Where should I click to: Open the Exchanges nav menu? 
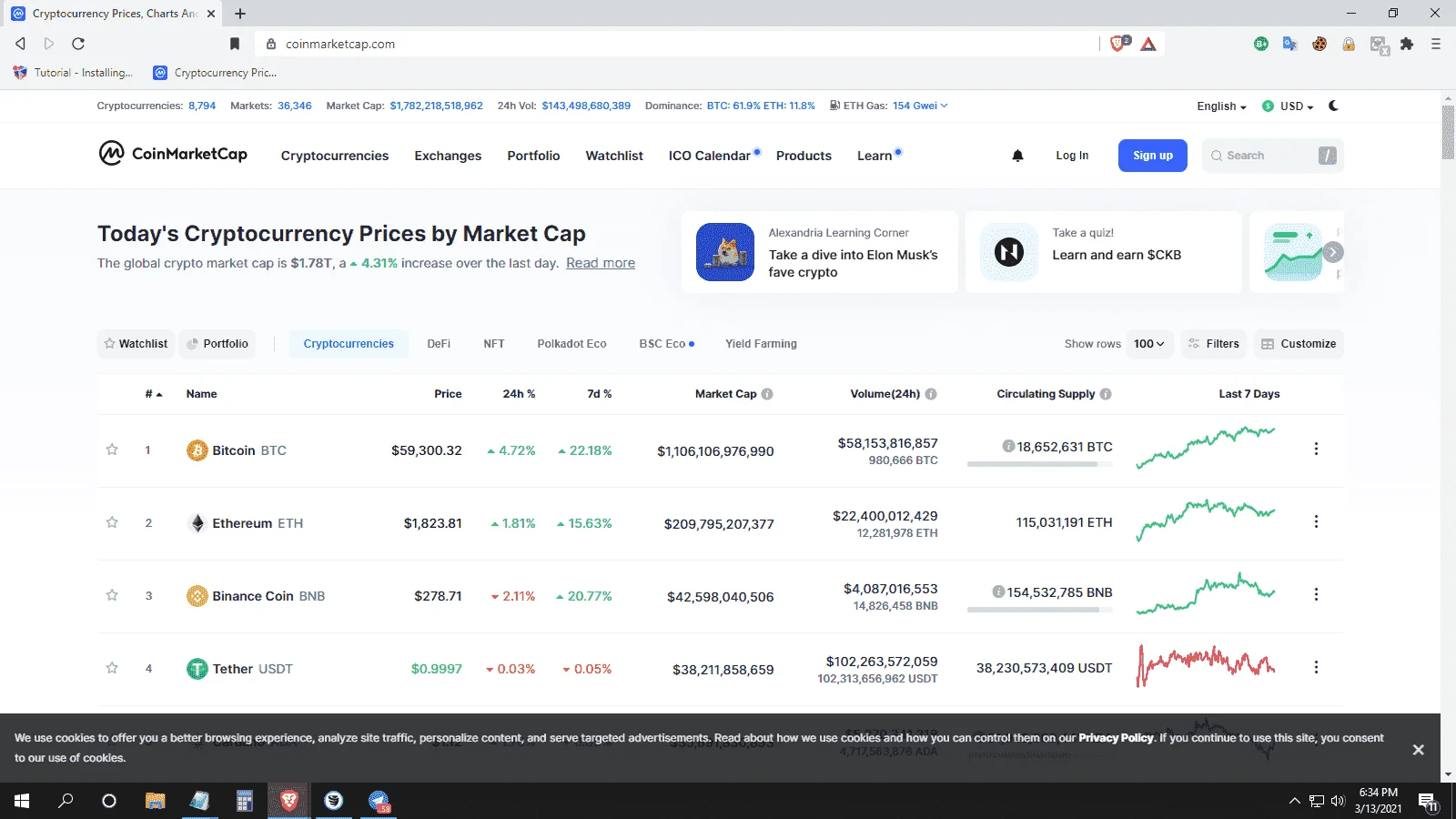448,156
